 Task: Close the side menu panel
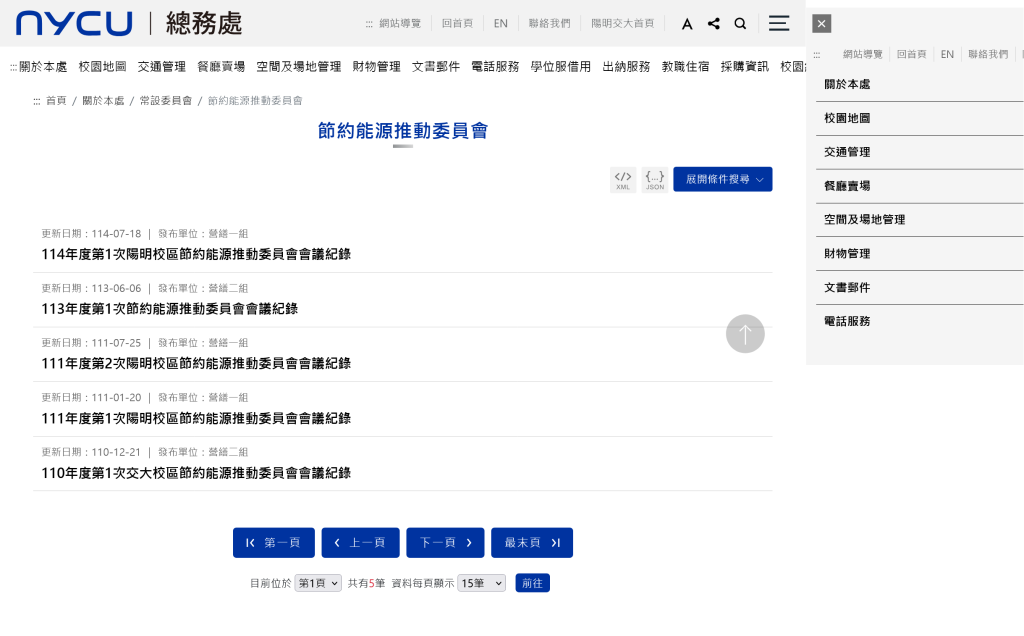[x=821, y=24]
